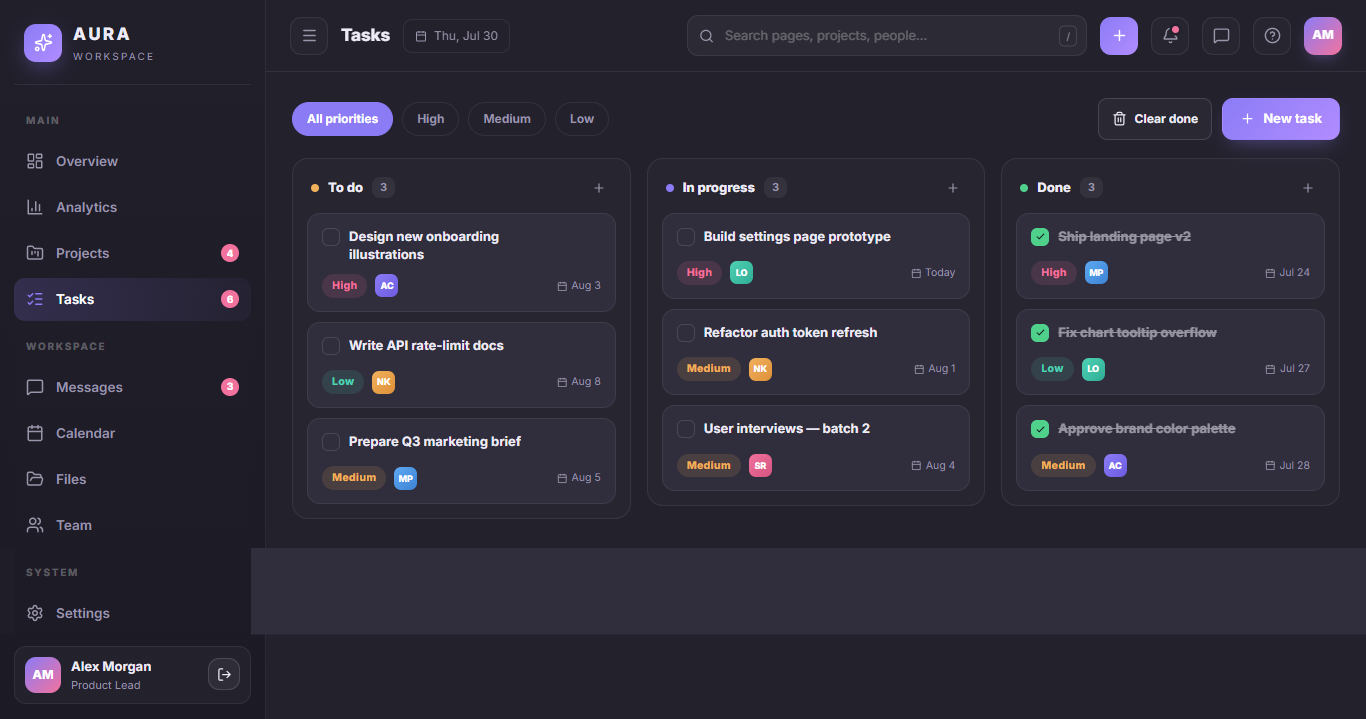1366x719 pixels.
Task: Open Files in the sidebar
Action: tap(132, 479)
